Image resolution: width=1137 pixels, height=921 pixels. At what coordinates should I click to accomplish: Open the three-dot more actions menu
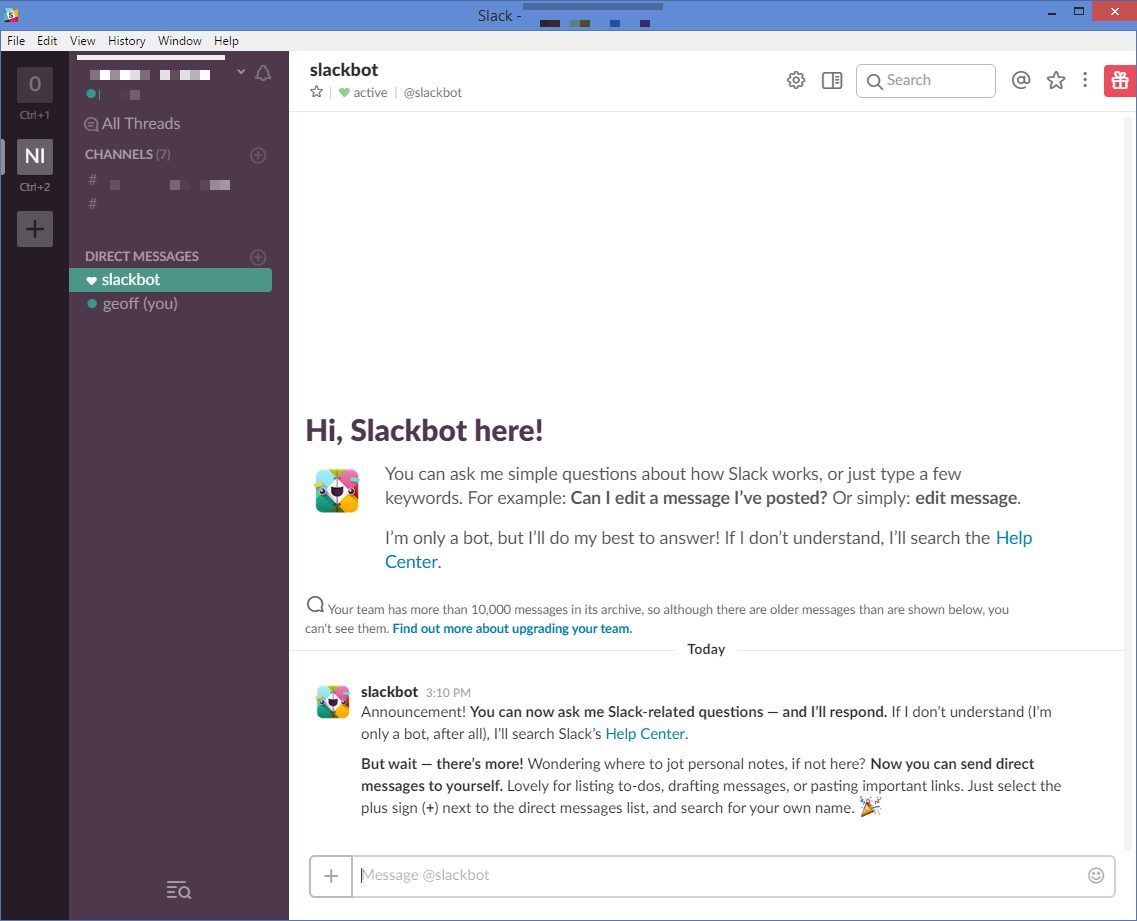click(1085, 81)
